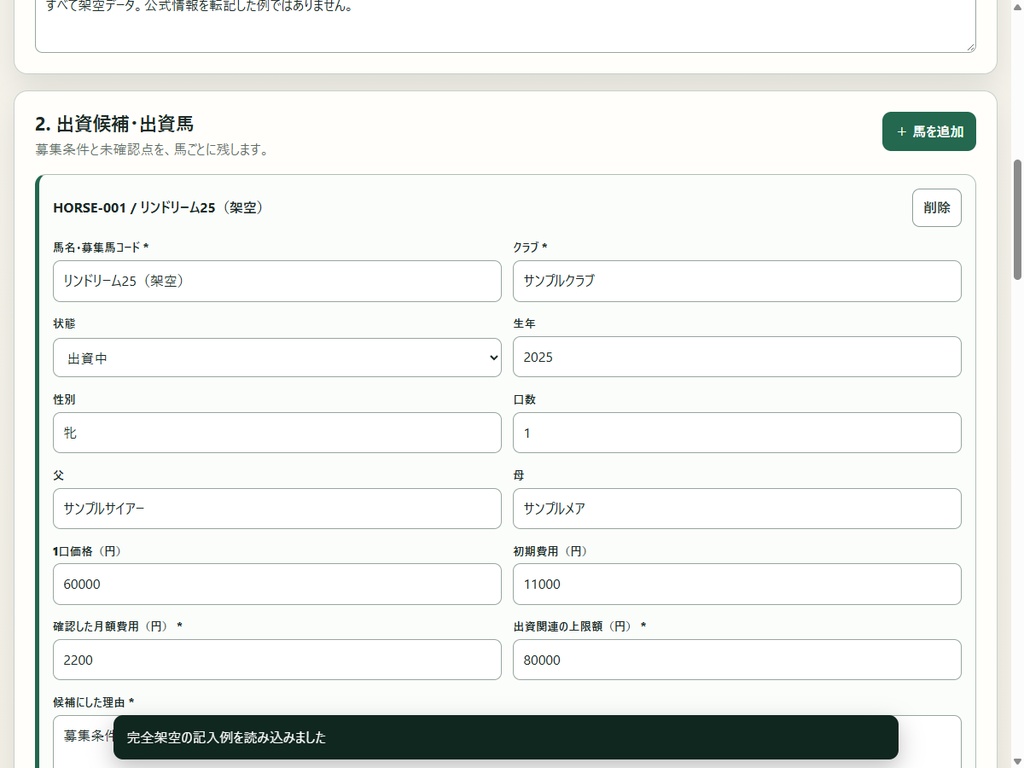This screenshot has width=1024, height=768.
Task: Click the 募集条件と未確認点を description text
Action: click(x=152, y=150)
